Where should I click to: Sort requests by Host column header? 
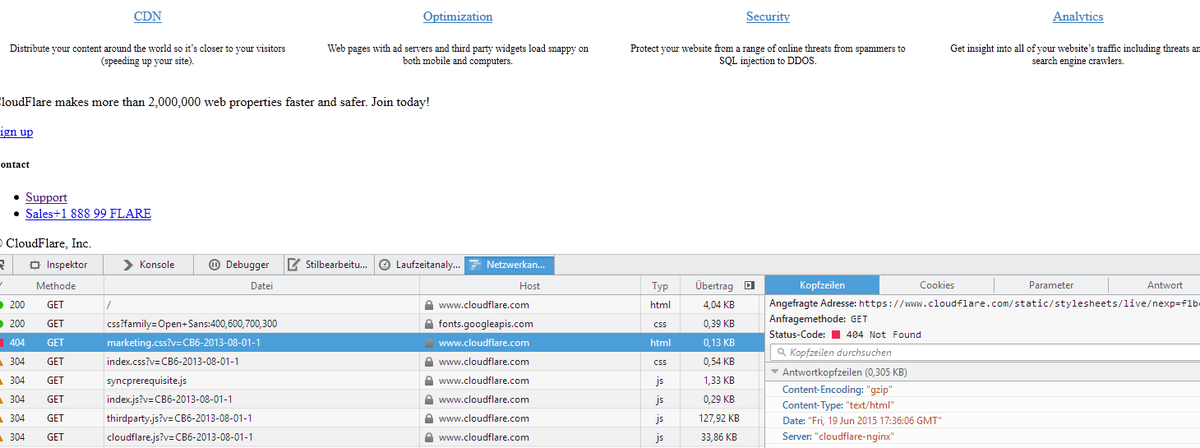(x=529, y=286)
